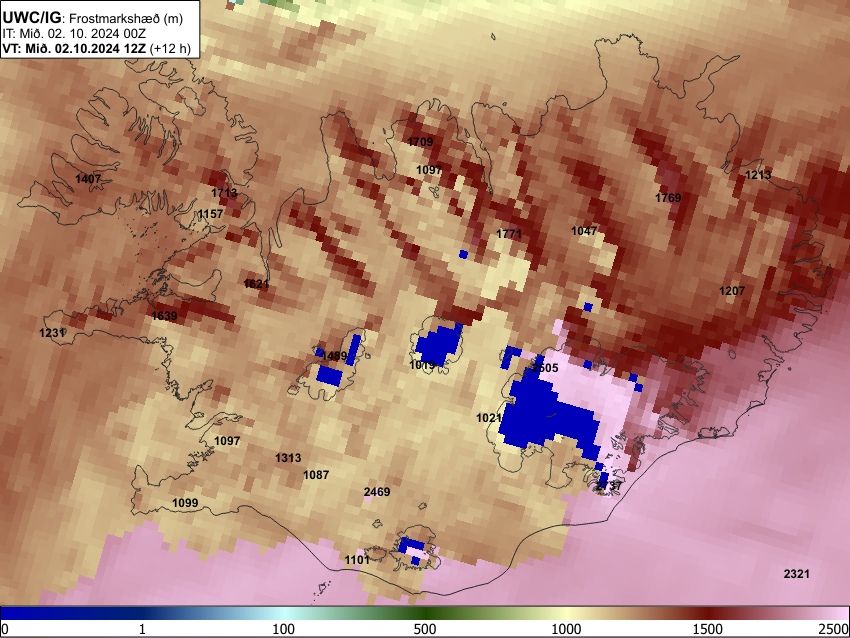Click the 1771 height label
Screen dimensions: 850x638
(x=508, y=234)
